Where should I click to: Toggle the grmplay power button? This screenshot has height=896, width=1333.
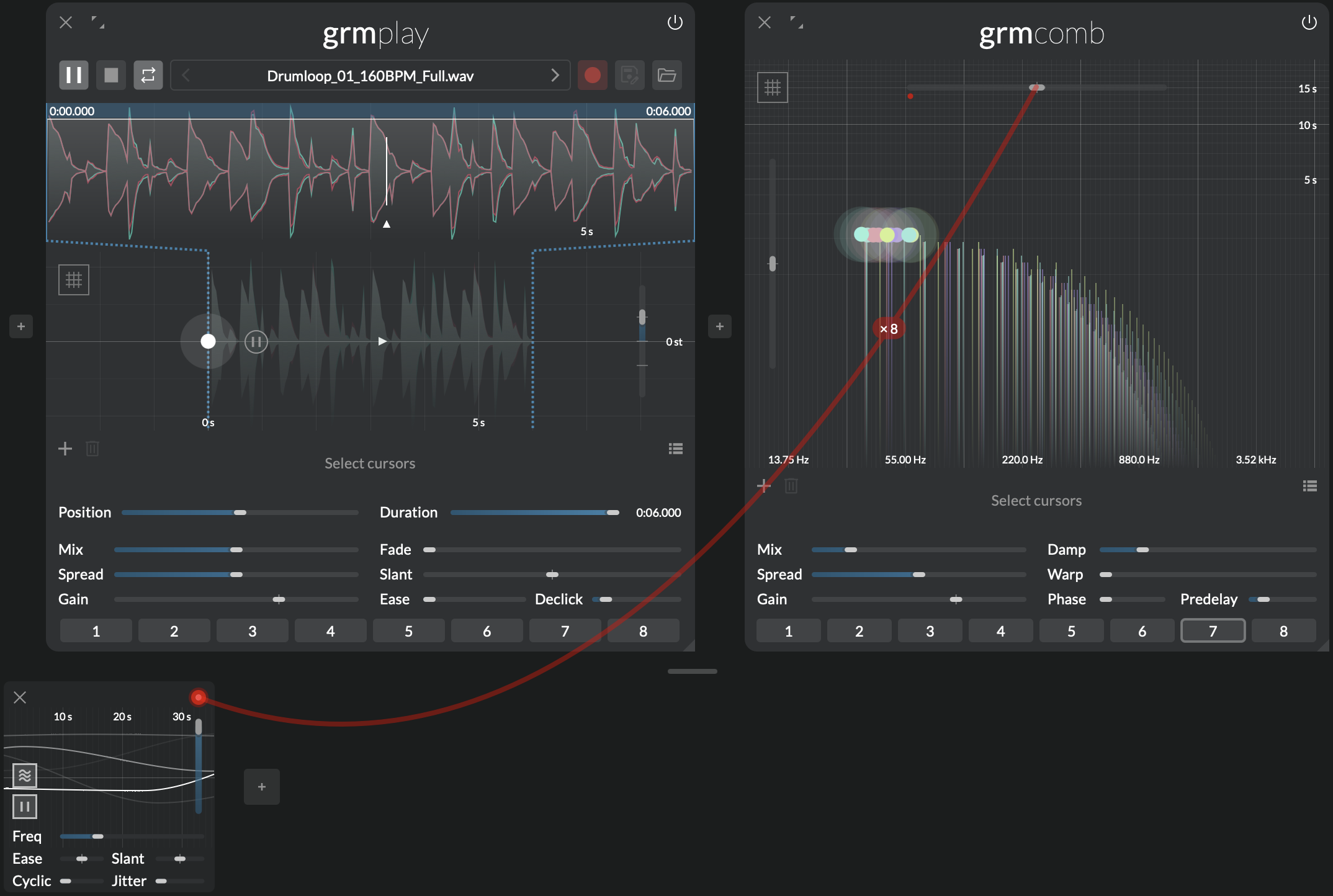(x=675, y=23)
